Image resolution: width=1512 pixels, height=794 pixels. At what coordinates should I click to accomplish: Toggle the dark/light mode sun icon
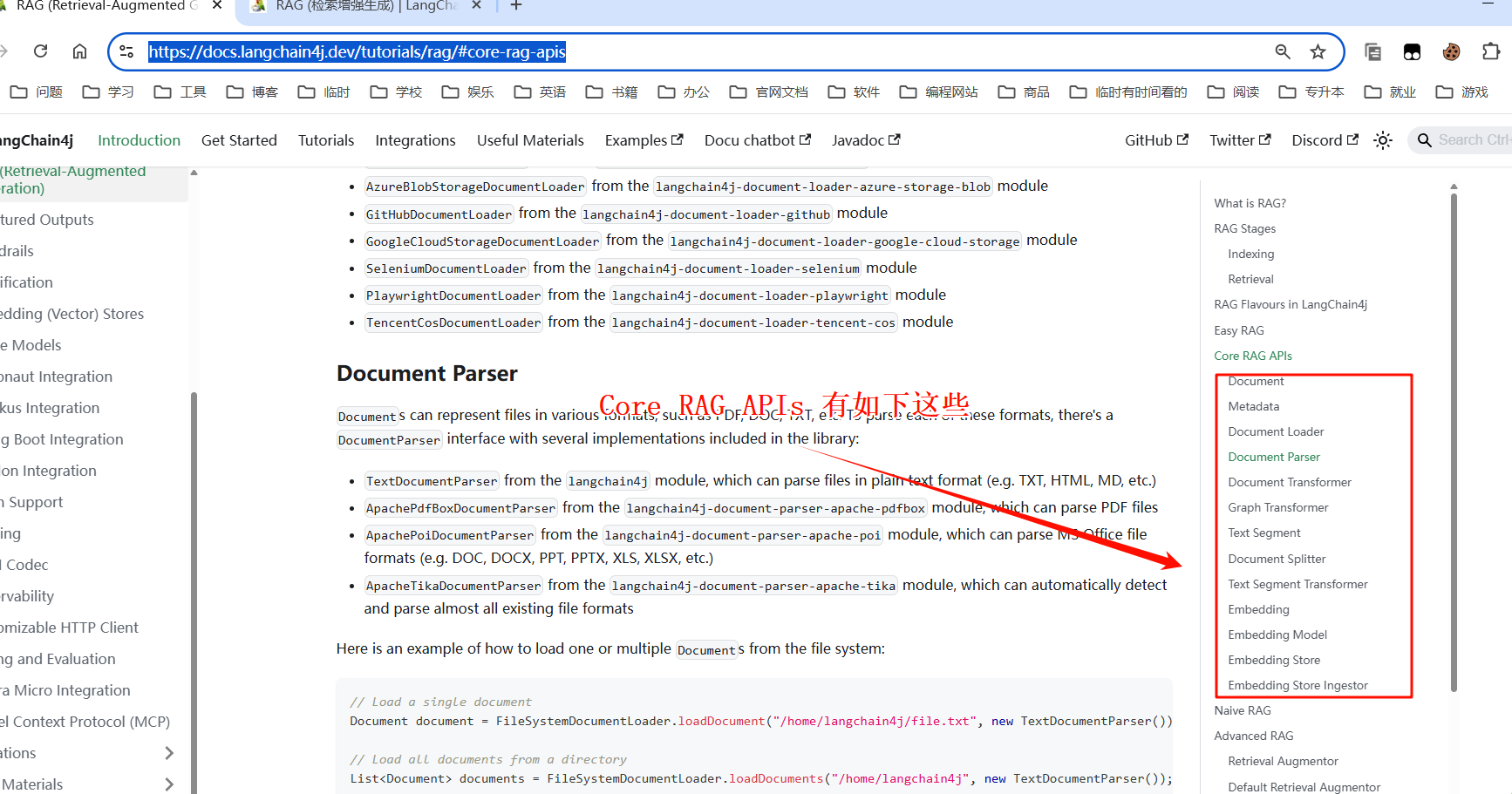[1383, 140]
